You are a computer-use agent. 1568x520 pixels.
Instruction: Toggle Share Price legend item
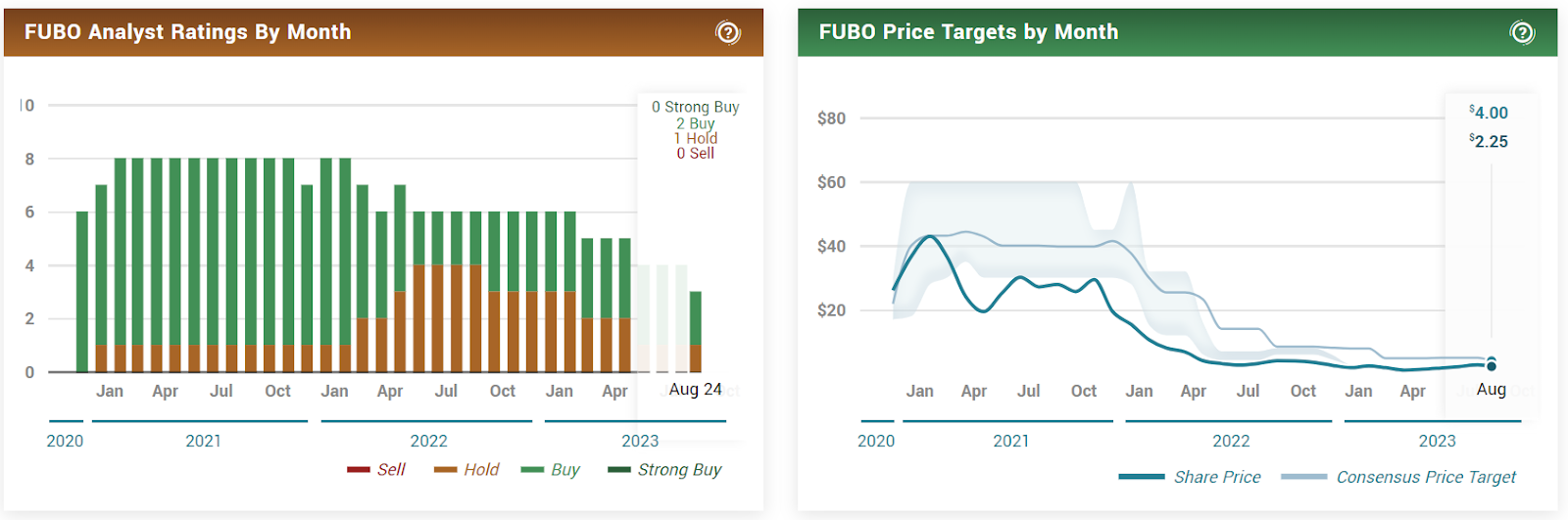click(x=1190, y=477)
